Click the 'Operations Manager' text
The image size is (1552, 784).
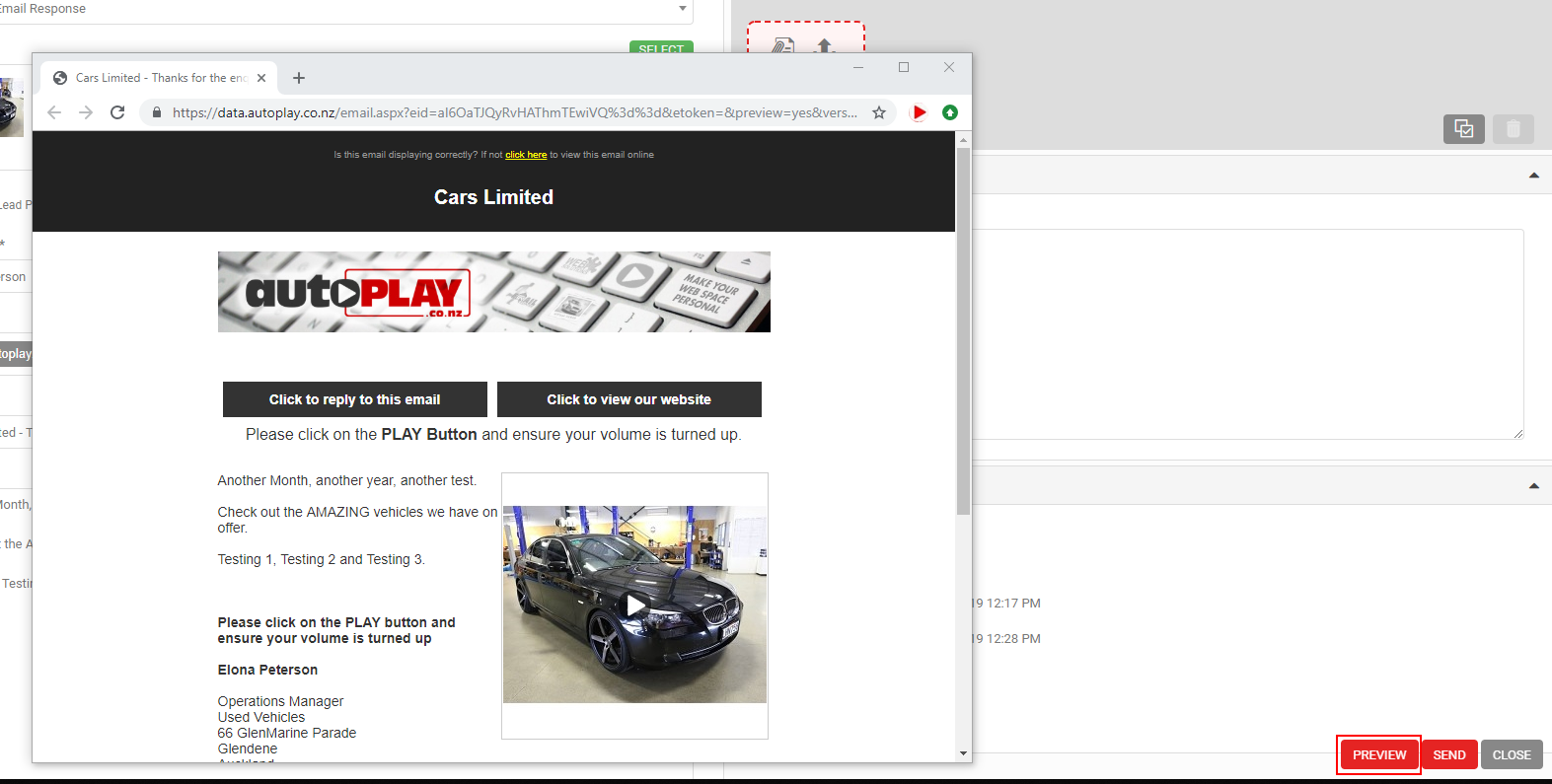281,701
